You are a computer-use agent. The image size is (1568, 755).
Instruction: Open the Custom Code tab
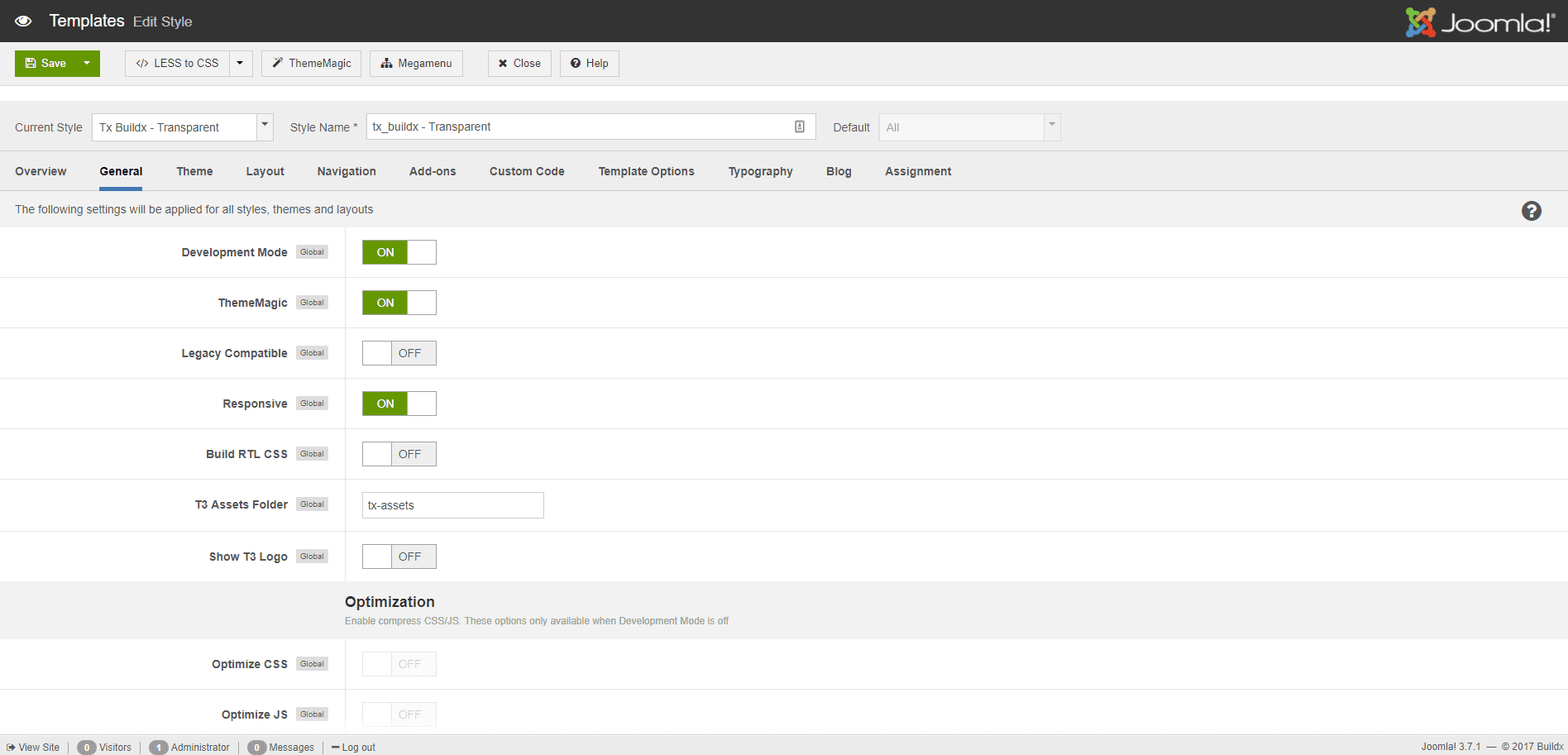pyautogui.click(x=527, y=171)
